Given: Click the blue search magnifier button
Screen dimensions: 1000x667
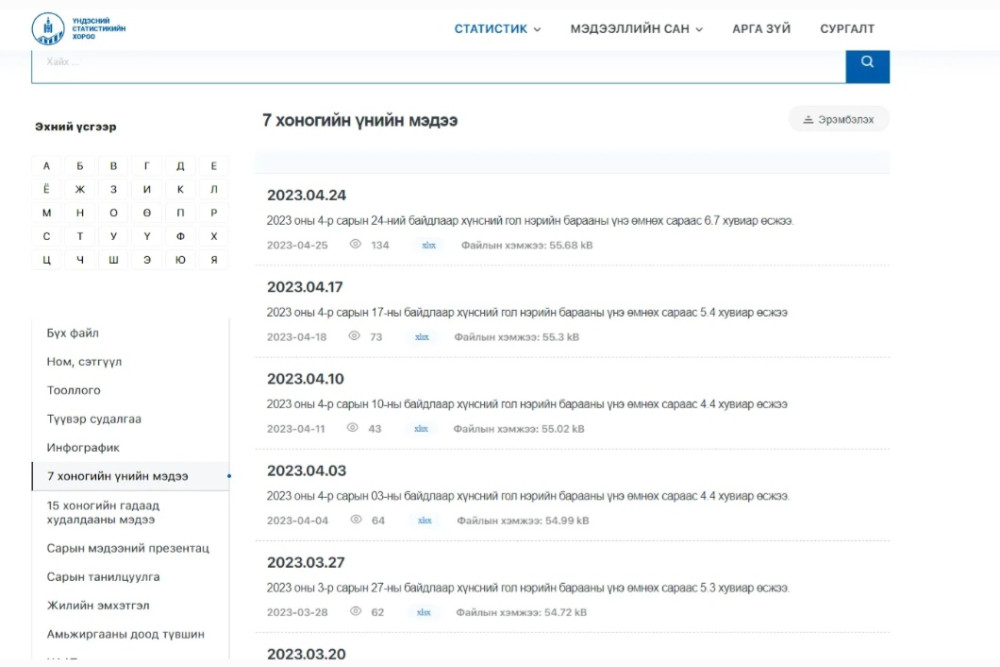Looking at the screenshot, I should (x=867, y=64).
